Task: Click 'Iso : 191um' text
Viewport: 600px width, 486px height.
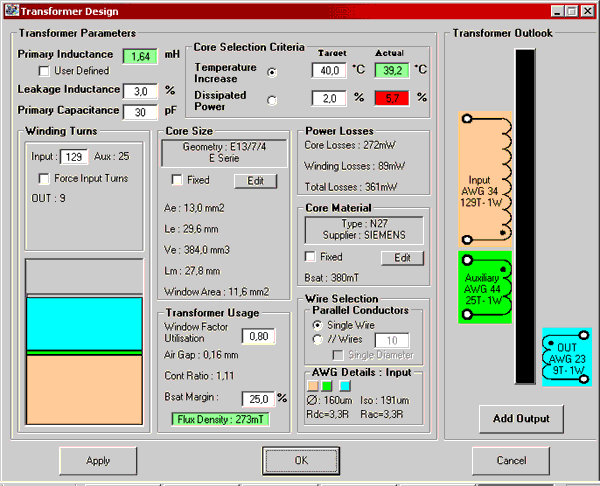Action: pos(385,400)
